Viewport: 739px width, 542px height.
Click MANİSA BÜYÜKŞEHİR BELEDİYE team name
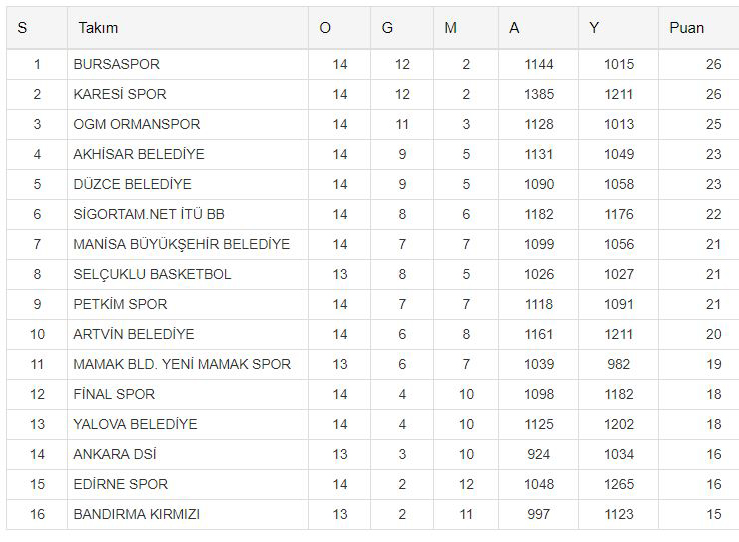(x=181, y=244)
